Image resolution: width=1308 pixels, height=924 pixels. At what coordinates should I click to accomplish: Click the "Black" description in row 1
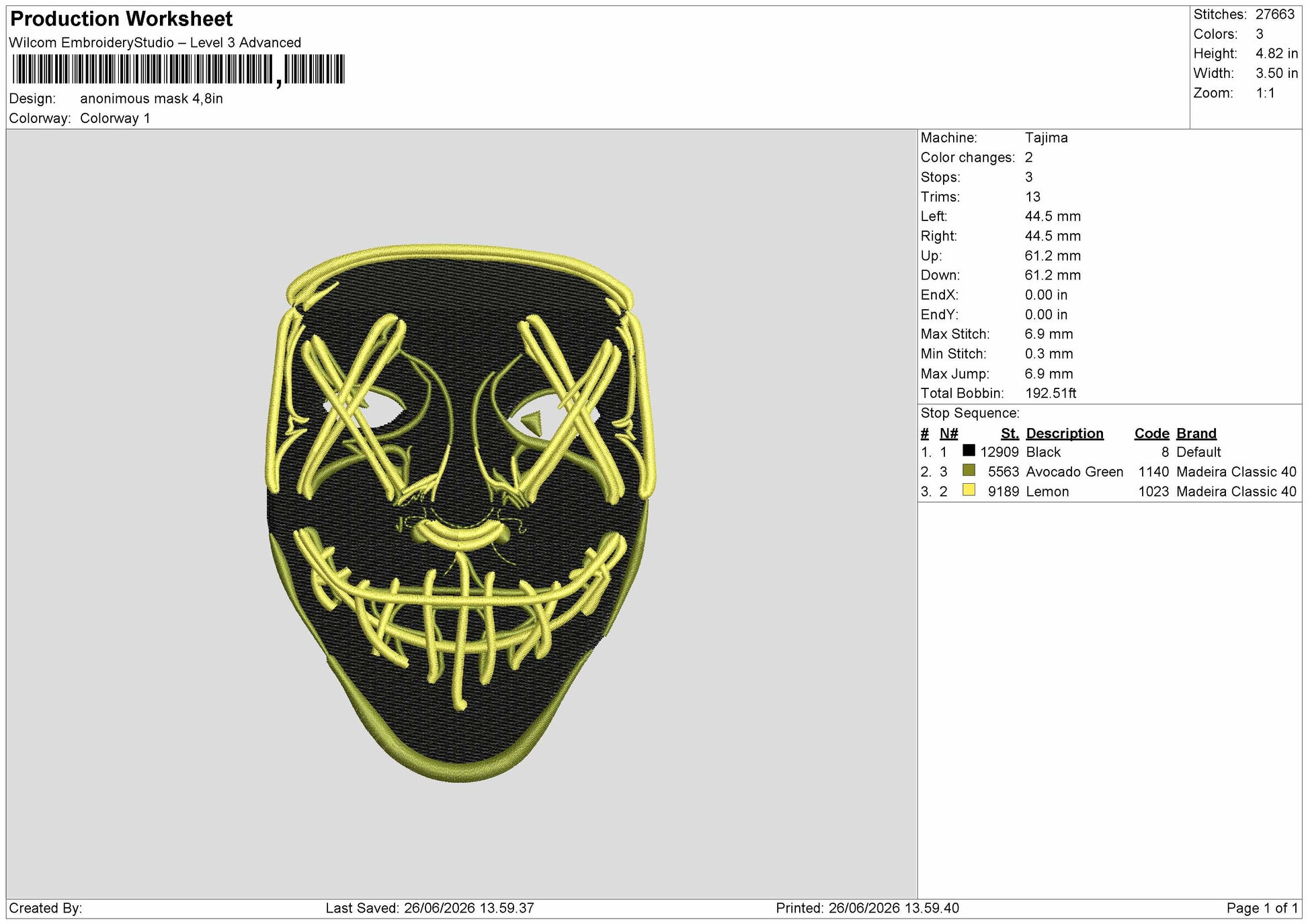[x=1043, y=452]
